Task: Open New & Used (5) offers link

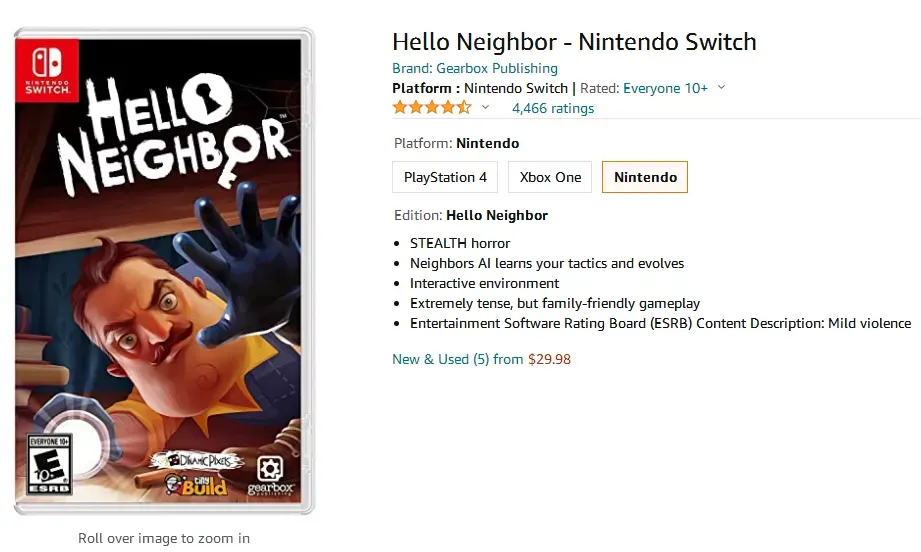Action: [458, 359]
